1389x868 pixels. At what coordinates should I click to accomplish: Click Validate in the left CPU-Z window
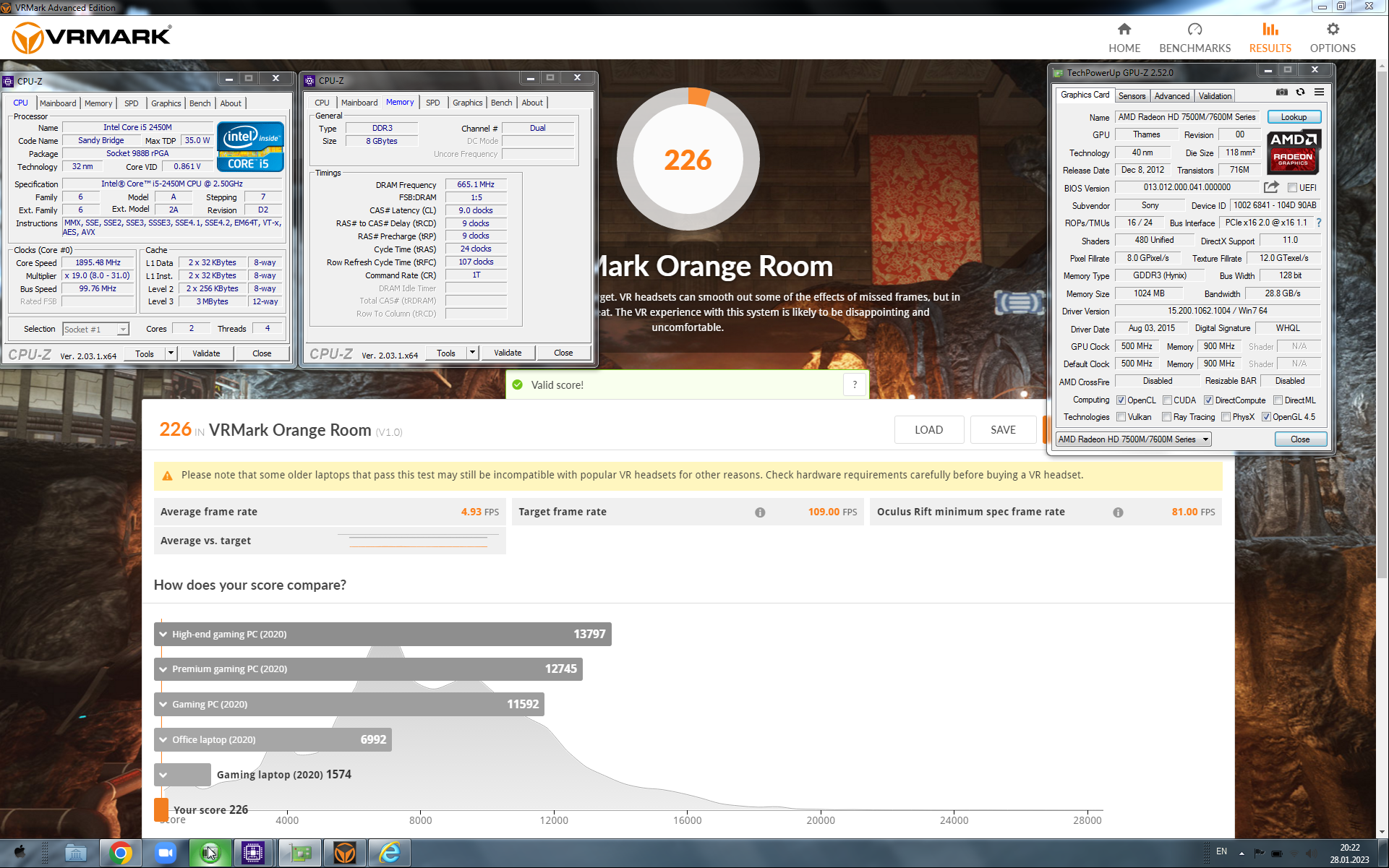tap(206, 353)
